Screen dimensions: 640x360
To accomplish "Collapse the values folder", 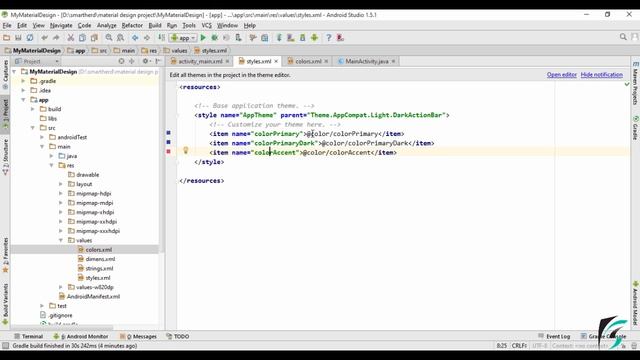I will click(61, 240).
